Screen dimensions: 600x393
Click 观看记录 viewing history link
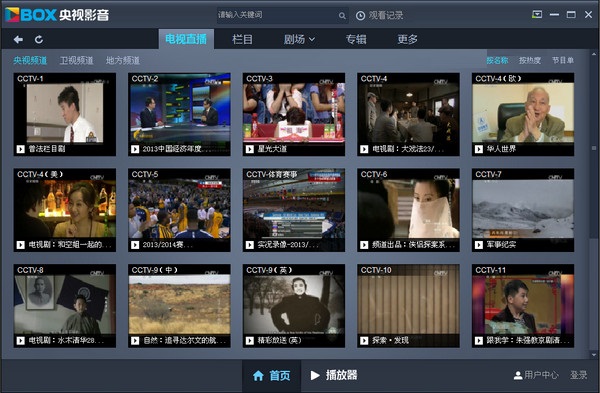tap(386, 16)
